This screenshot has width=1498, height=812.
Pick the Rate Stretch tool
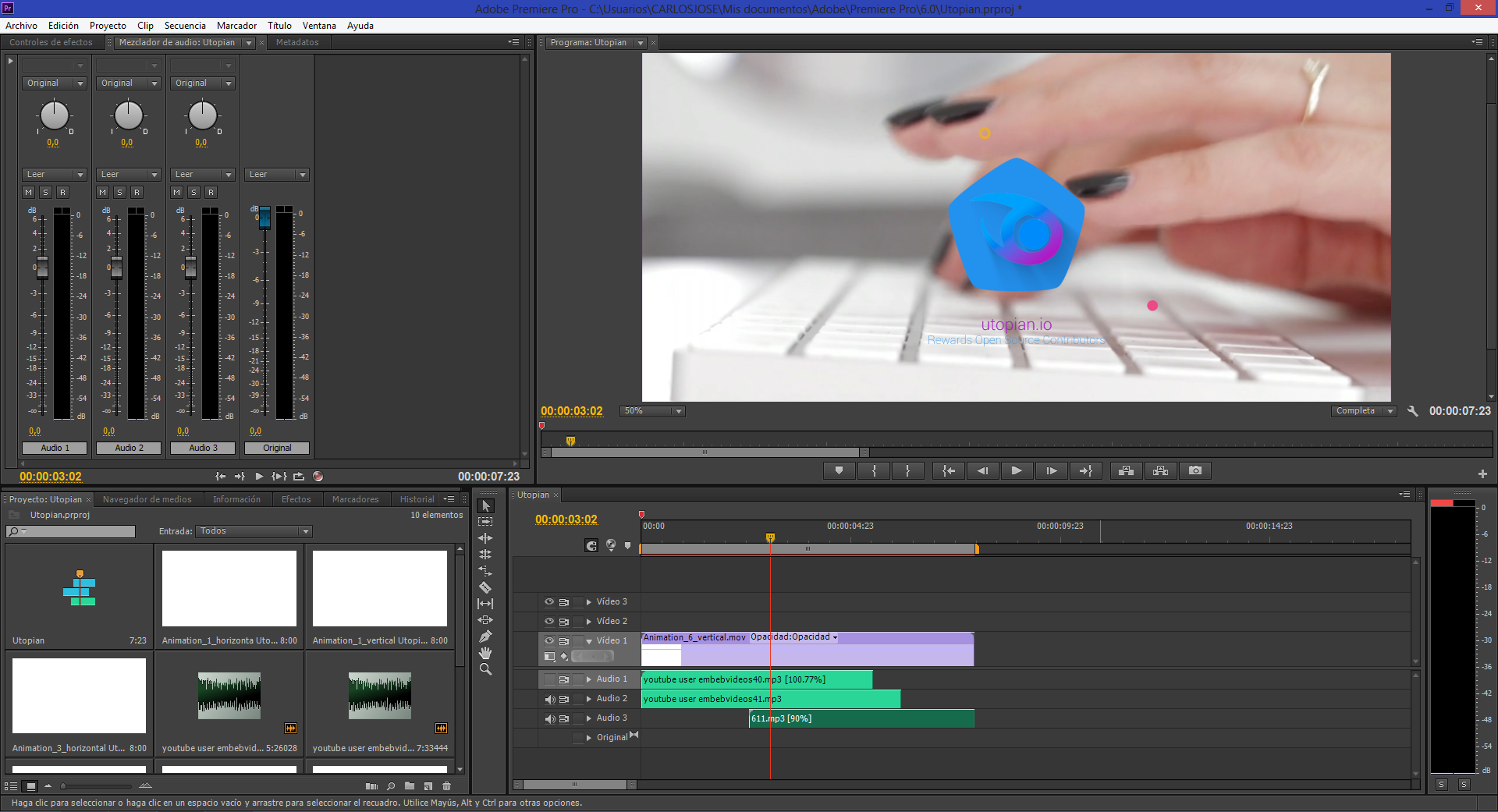tap(485, 571)
